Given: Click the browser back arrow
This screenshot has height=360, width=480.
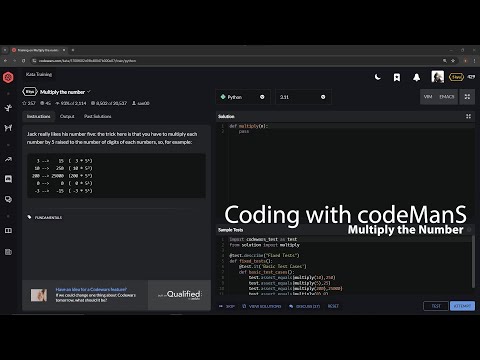Looking at the screenshot, I should click(x=5, y=61).
